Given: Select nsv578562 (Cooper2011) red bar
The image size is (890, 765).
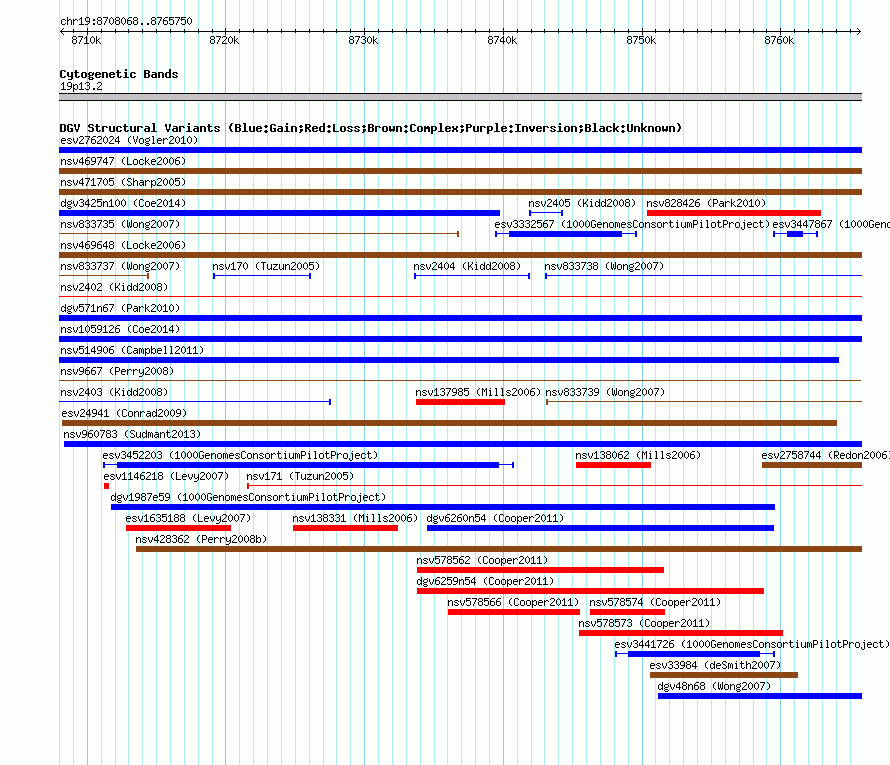Looking at the screenshot, I should pyautogui.click(x=540, y=570).
